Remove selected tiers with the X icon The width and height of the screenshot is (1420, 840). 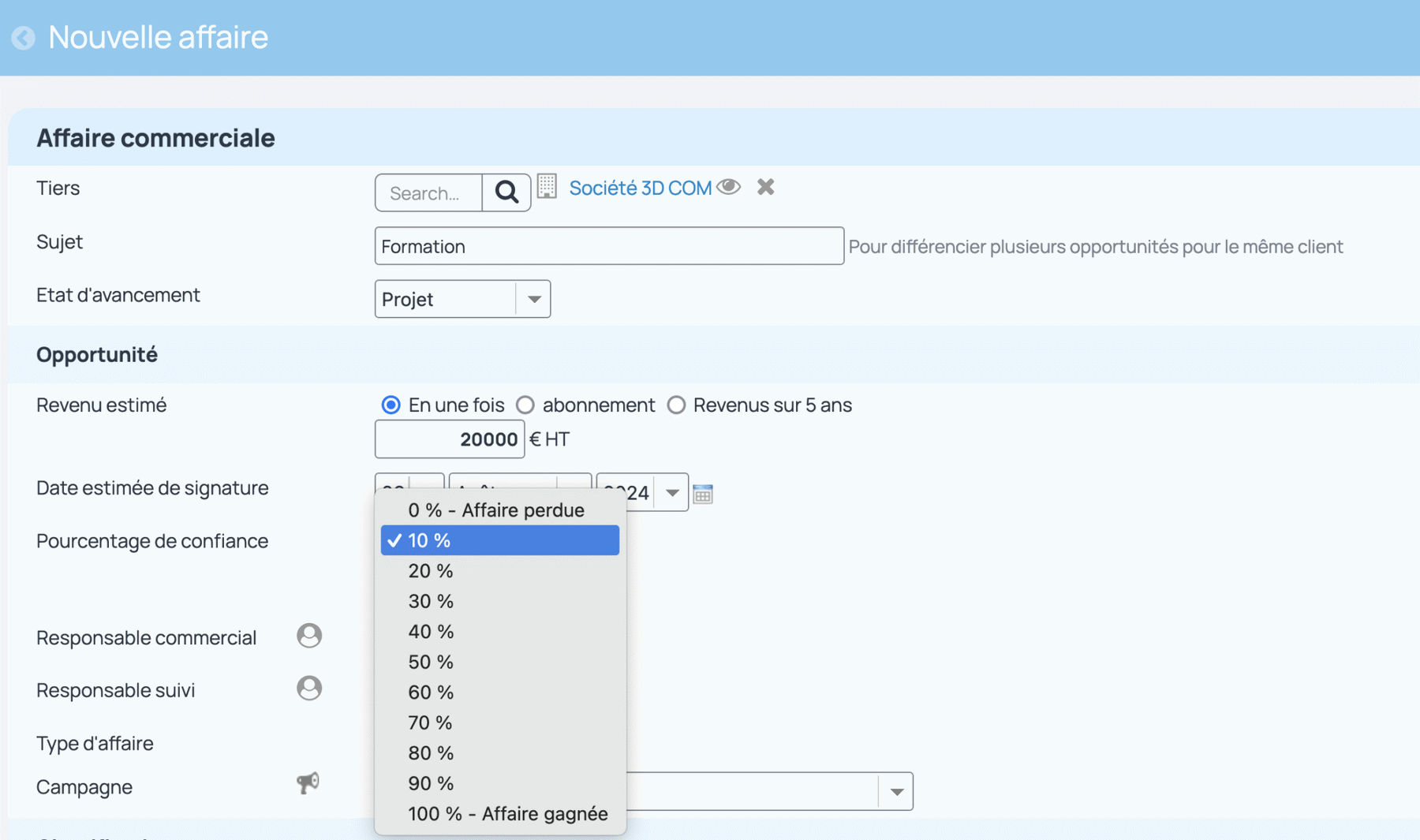[x=765, y=187]
